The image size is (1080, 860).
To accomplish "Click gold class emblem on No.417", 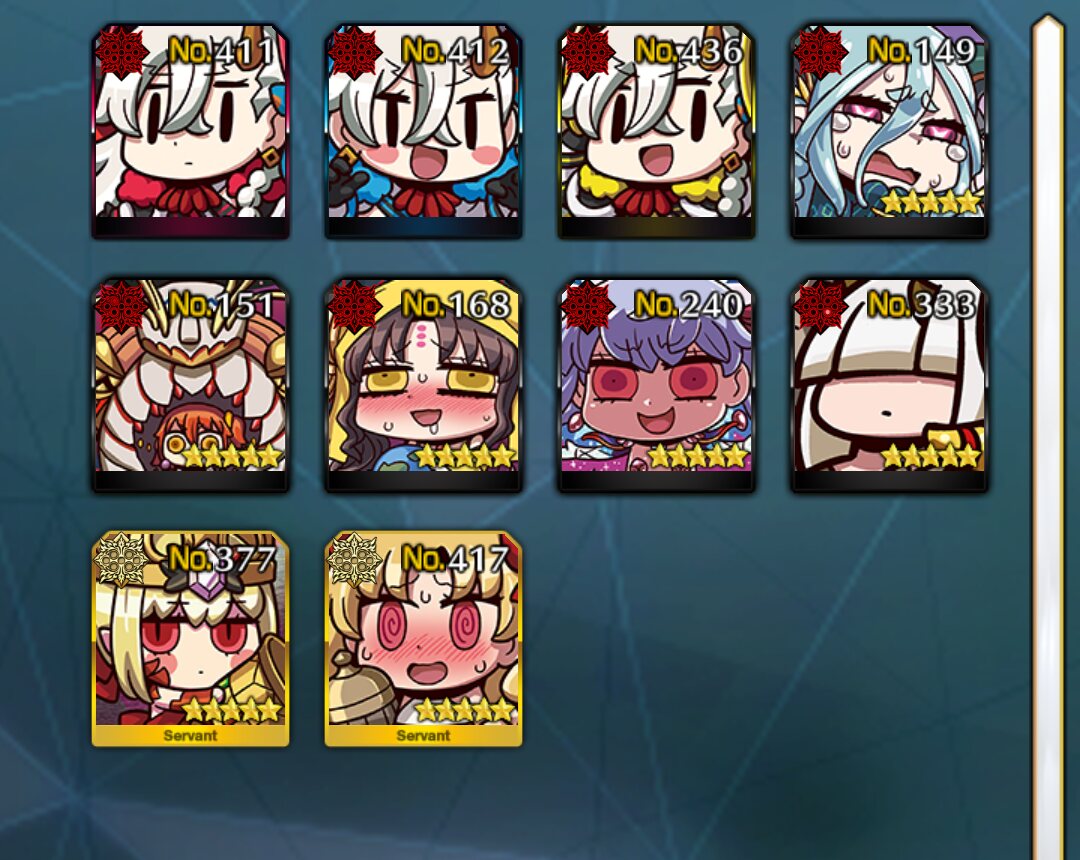I will (355, 559).
